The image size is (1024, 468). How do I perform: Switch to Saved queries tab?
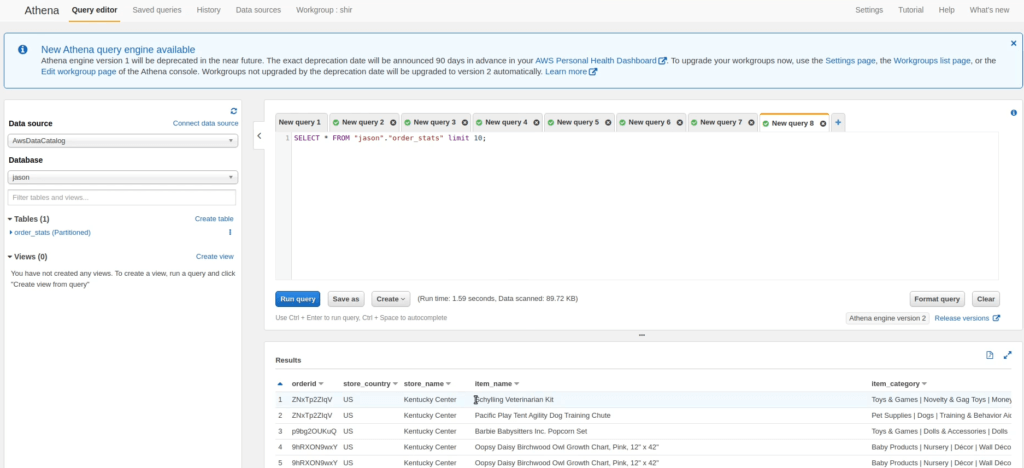coord(157,10)
